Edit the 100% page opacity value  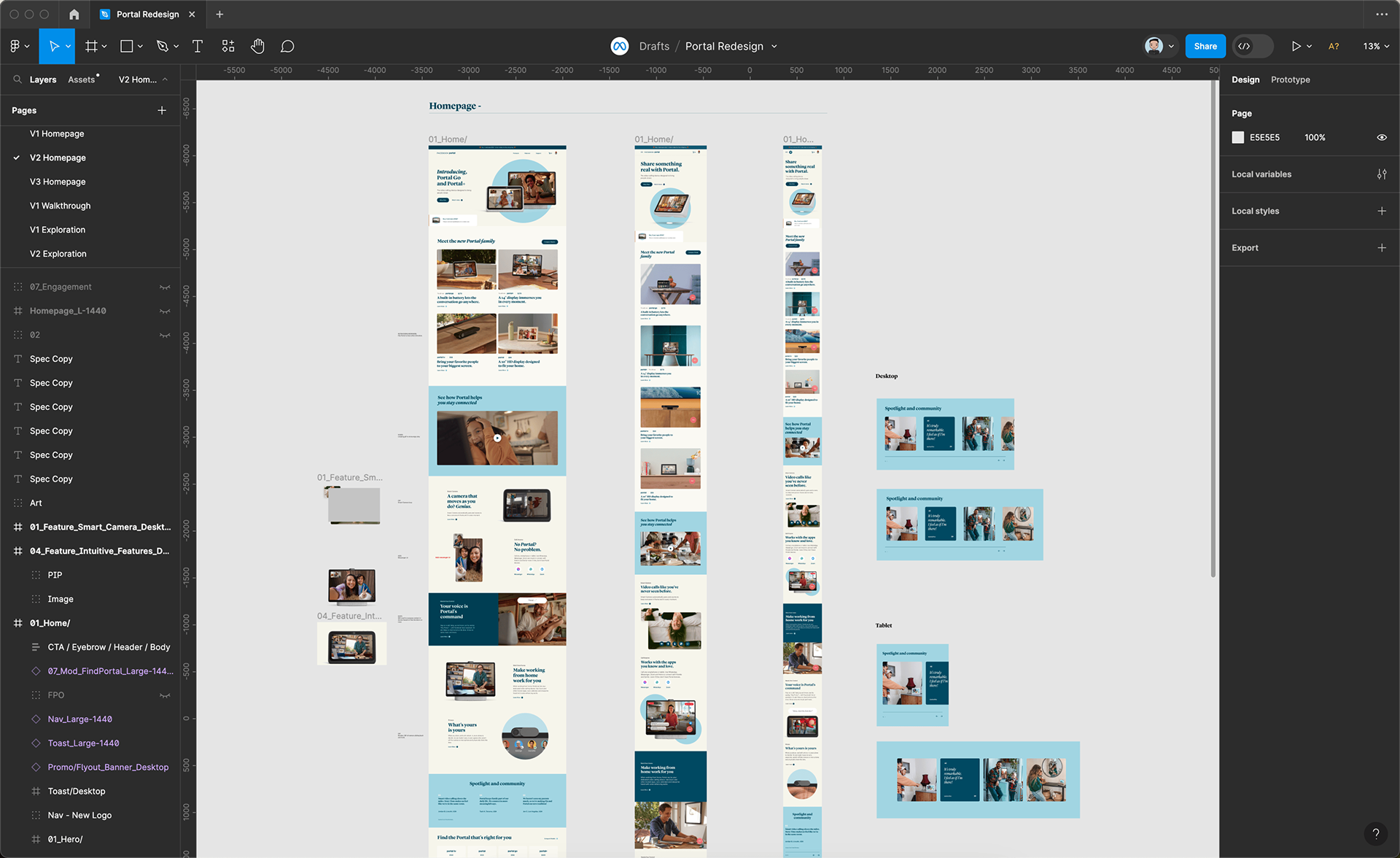(1315, 137)
